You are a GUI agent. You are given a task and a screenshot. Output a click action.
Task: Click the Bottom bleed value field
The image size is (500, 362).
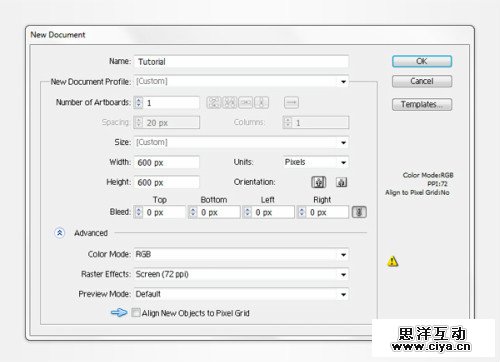pos(219,212)
